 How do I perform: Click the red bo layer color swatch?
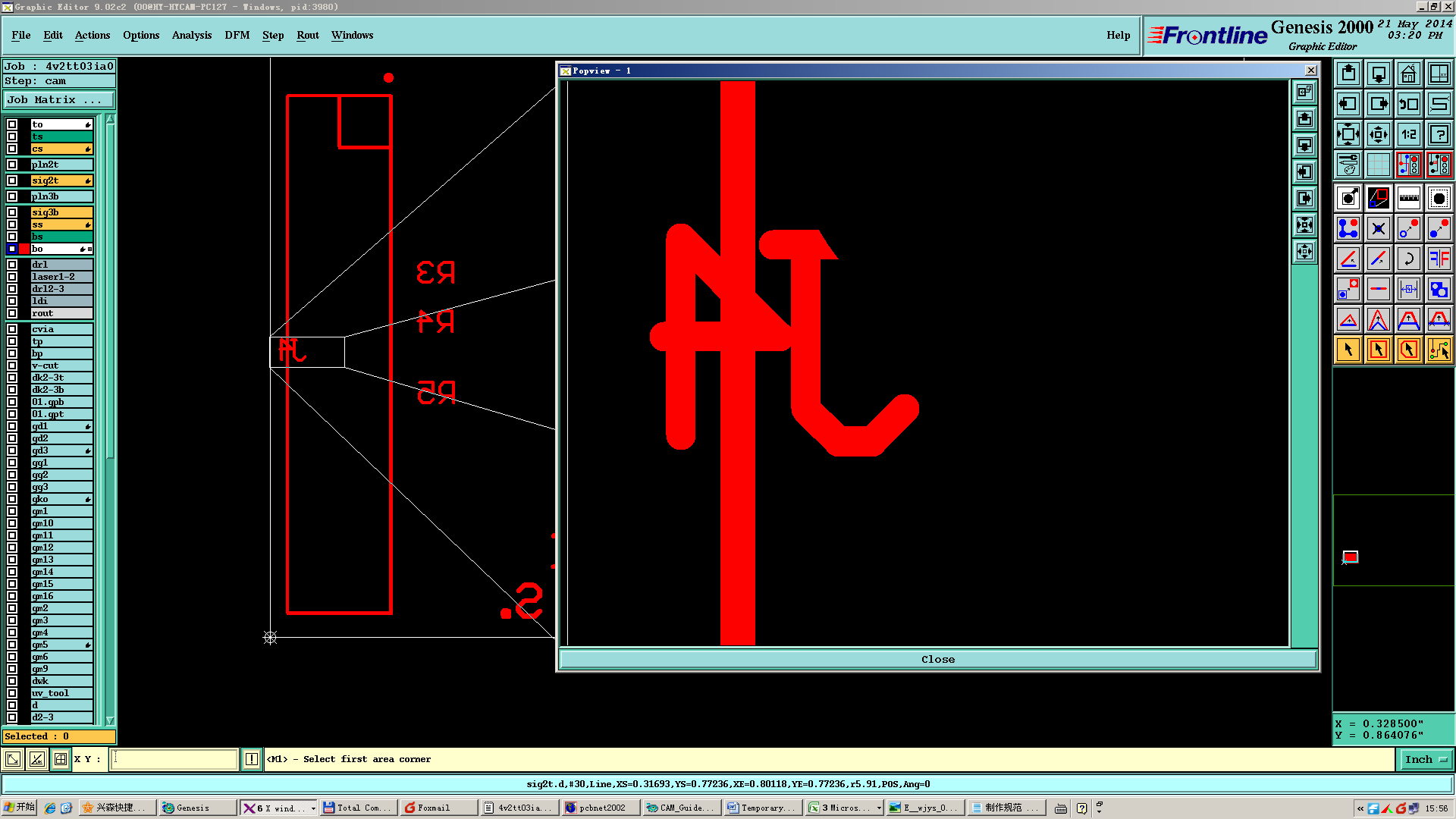point(24,249)
